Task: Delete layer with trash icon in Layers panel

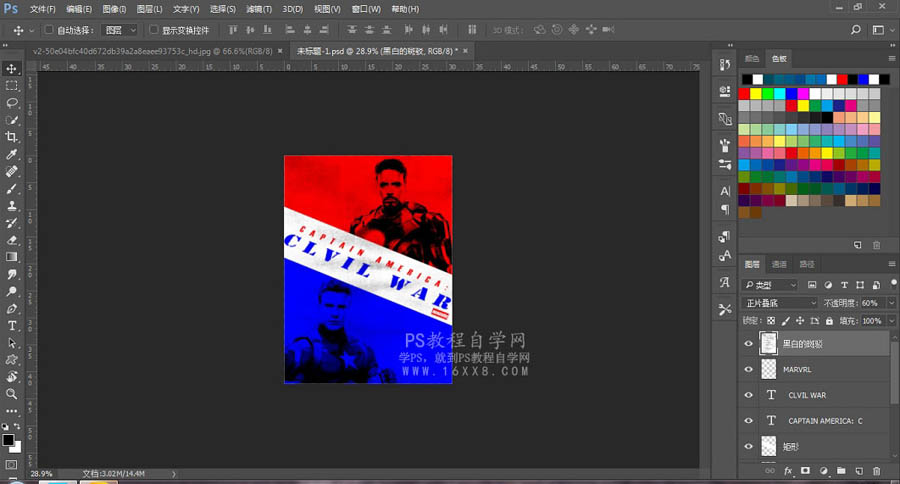Action: [876, 471]
